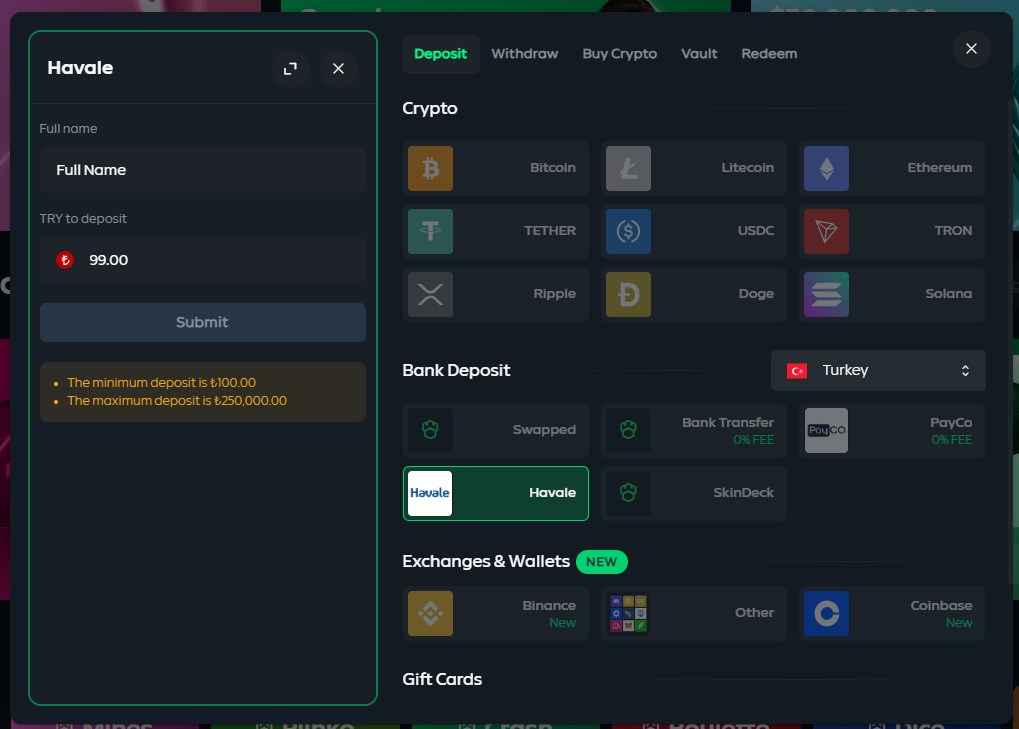This screenshot has height=729, width=1019.
Task: Select the Litecoin coin icon
Action: (628, 168)
